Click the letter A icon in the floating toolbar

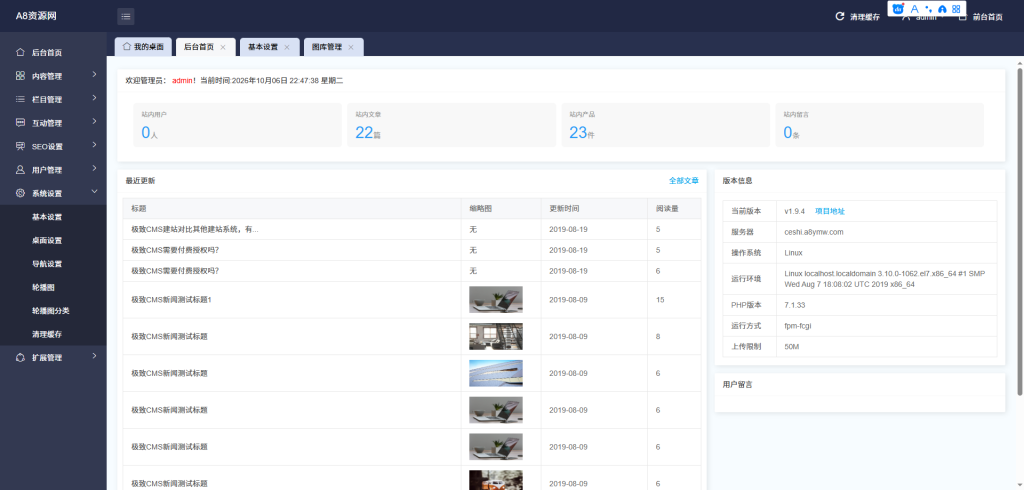point(914,9)
